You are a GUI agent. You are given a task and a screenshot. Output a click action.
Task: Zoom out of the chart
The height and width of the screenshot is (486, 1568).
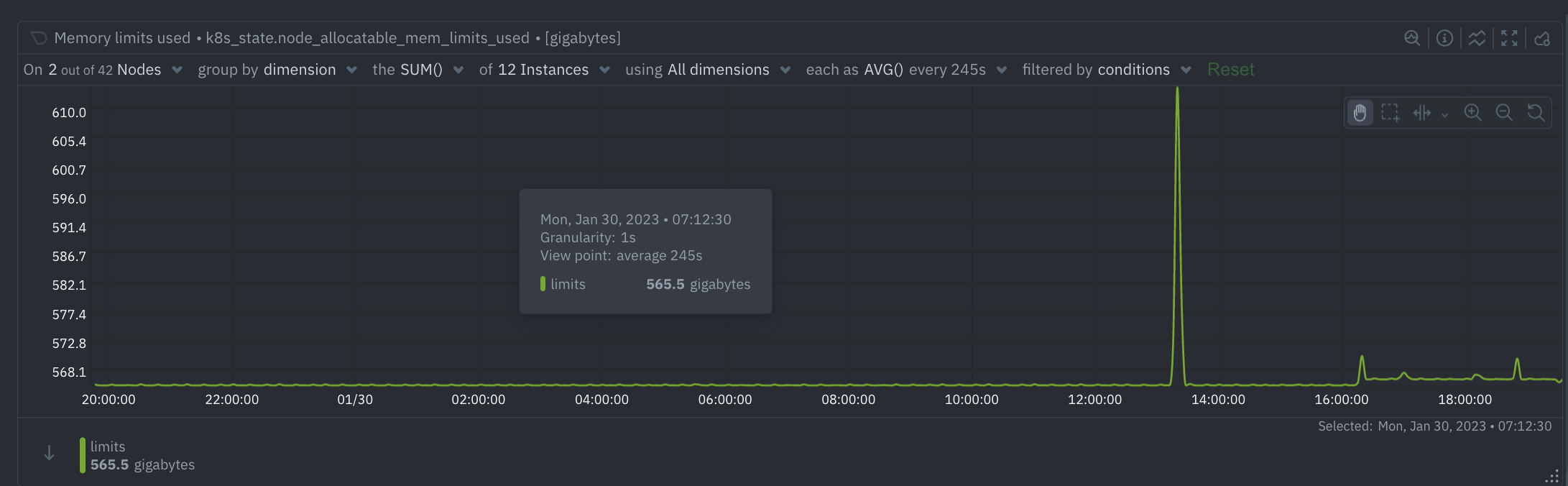(x=1504, y=113)
